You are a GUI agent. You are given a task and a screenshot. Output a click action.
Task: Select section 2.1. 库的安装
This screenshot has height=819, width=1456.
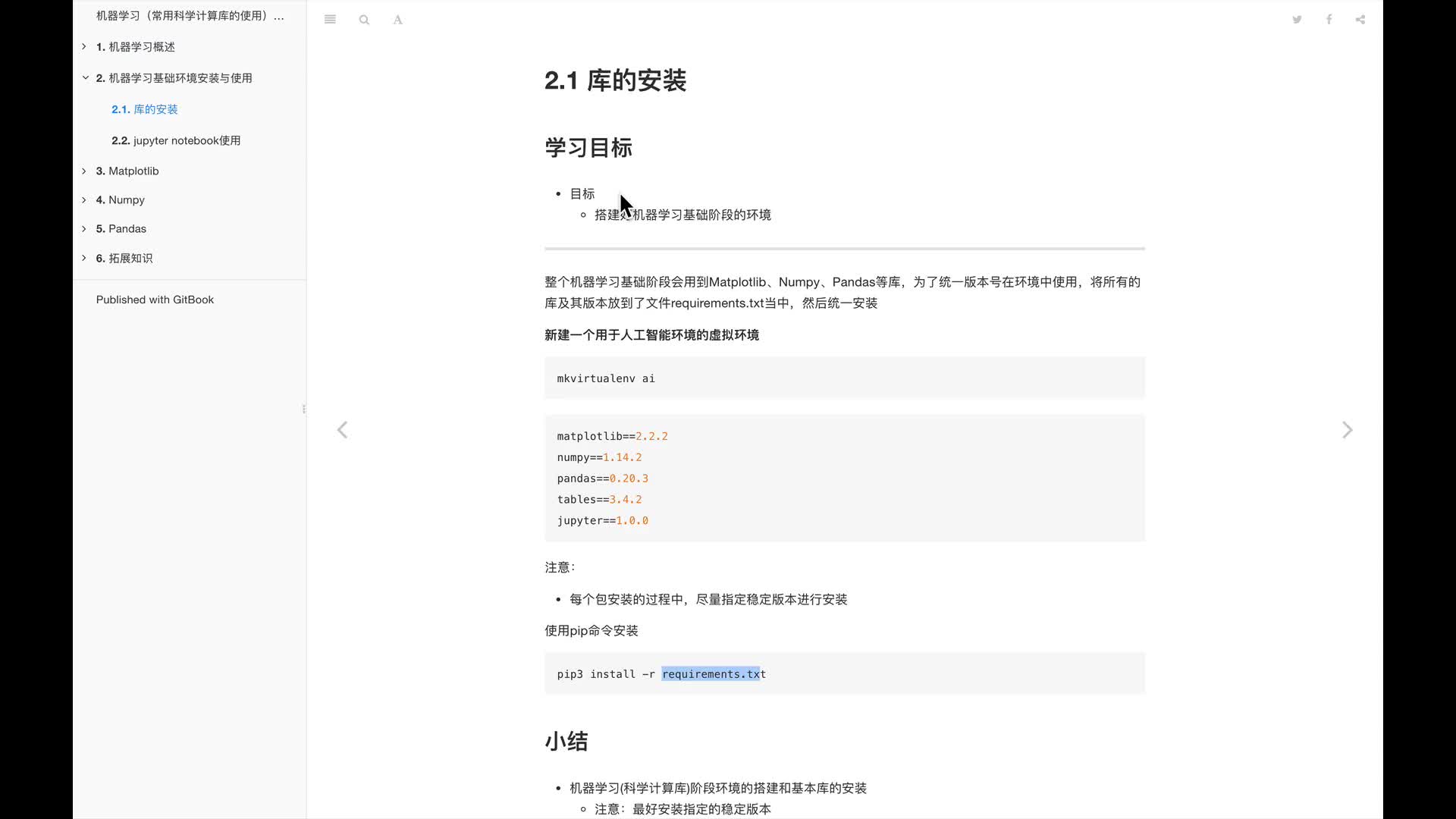pos(145,109)
